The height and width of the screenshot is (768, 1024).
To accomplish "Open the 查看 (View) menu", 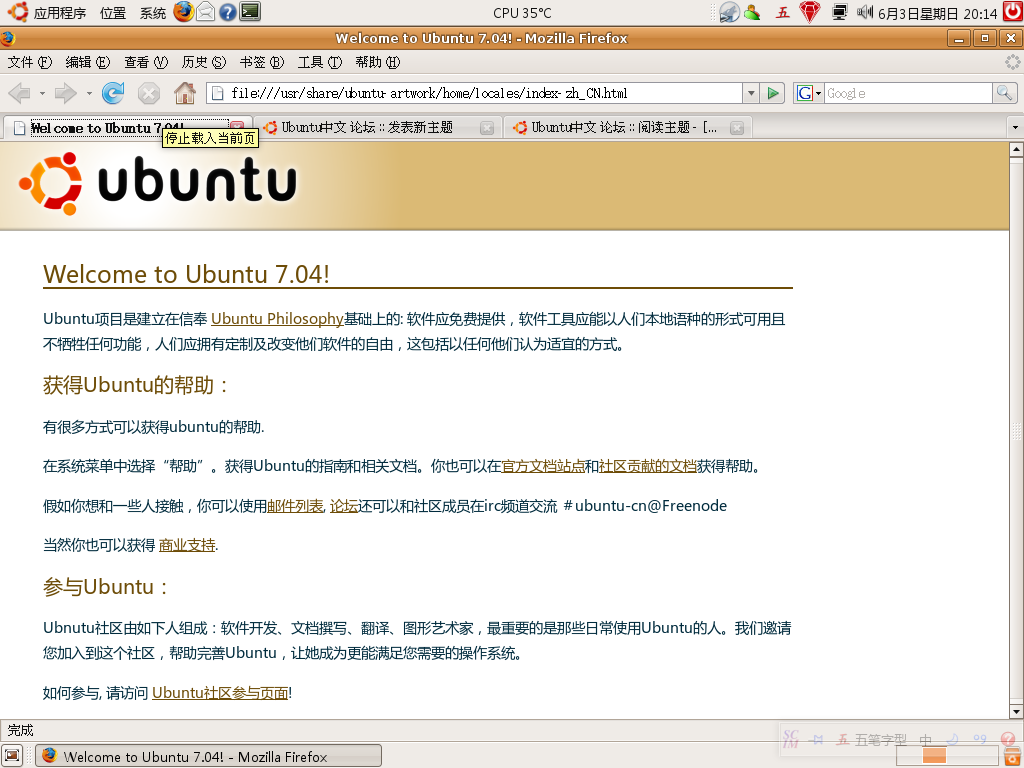I will tap(146, 62).
